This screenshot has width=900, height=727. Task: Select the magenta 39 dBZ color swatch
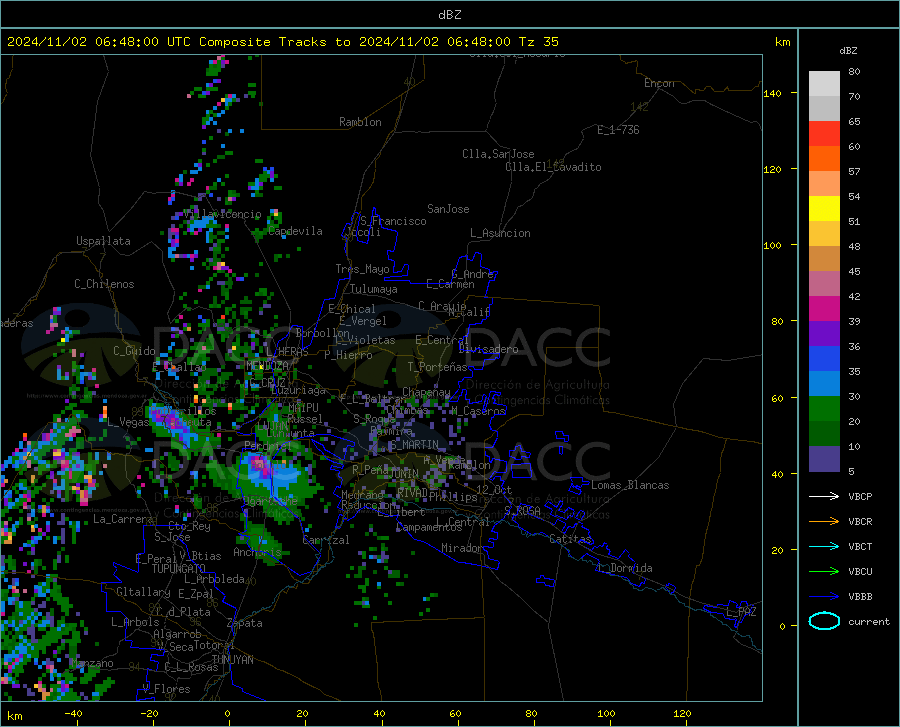[824, 309]
